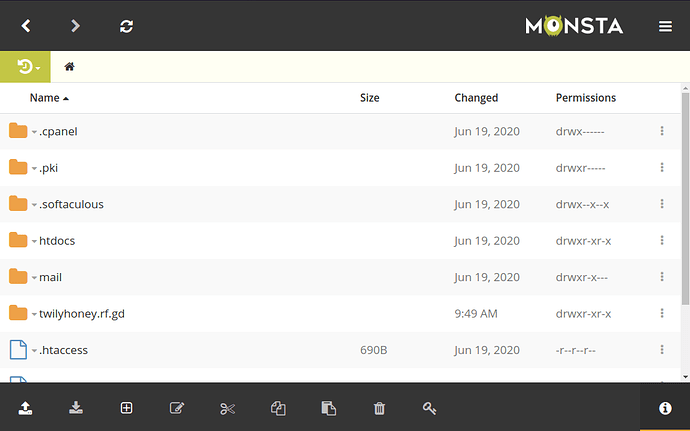Viewport: 690px width, 431px height.
Task: Open the three-dot menu for mail
Action: coord(661,277)
